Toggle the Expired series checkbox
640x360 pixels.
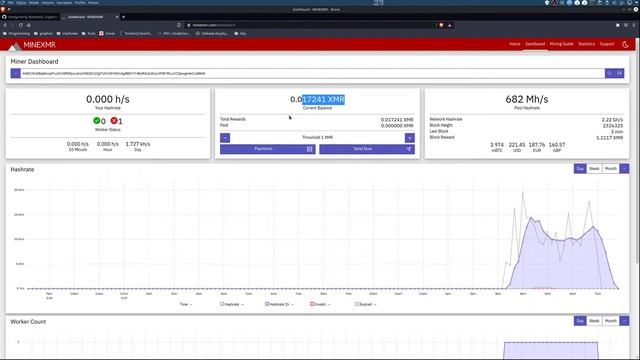(x=357, y=304)
